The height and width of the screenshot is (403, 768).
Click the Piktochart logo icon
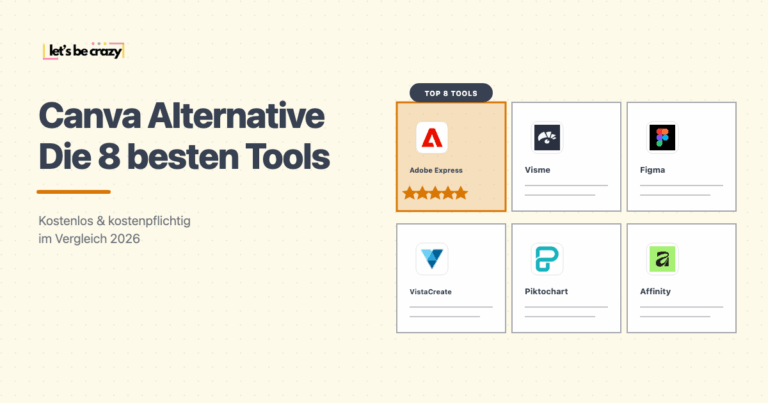click(547, 259)
